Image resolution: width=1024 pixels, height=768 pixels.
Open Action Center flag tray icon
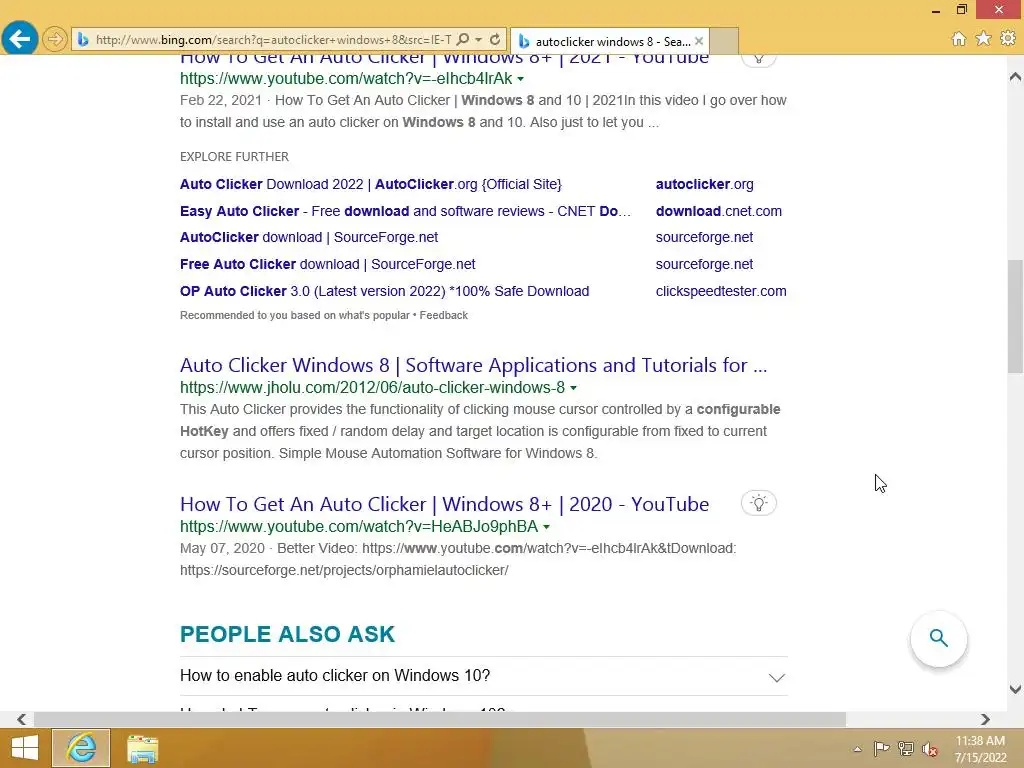coord(881,748)
